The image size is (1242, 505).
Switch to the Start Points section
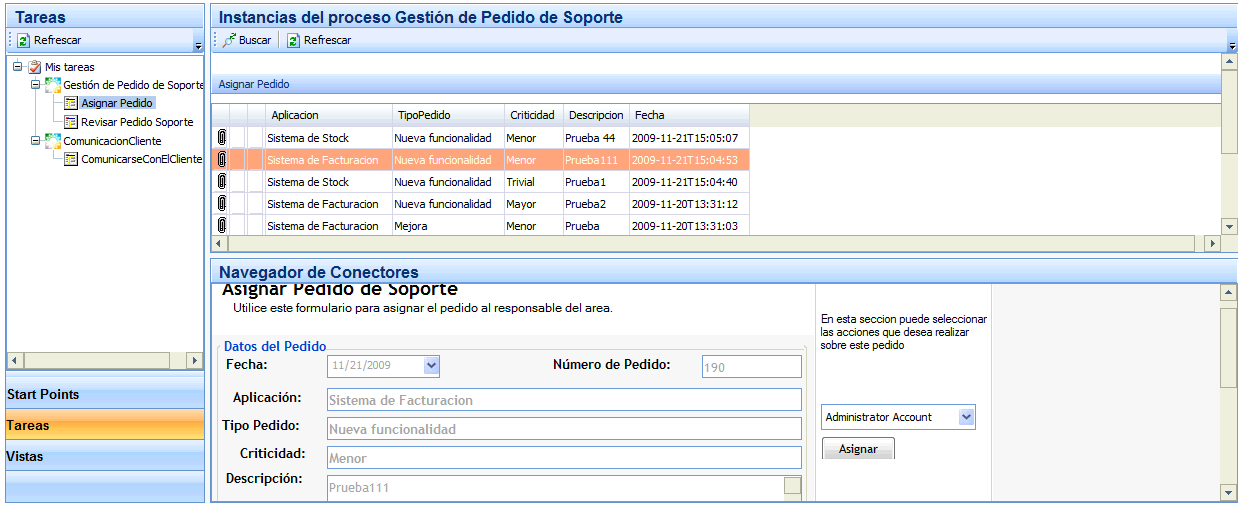click(43, 395)
